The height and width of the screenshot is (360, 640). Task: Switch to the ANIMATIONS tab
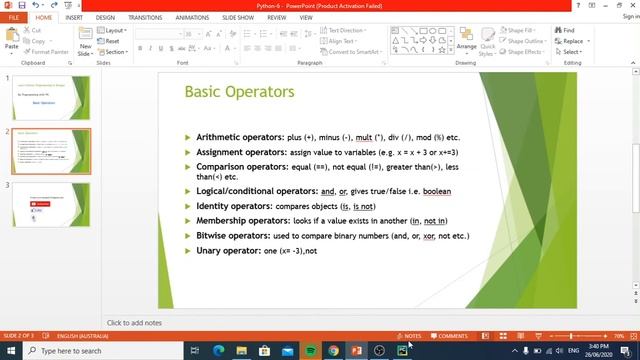pyautogui.click(x=192, y=18)
